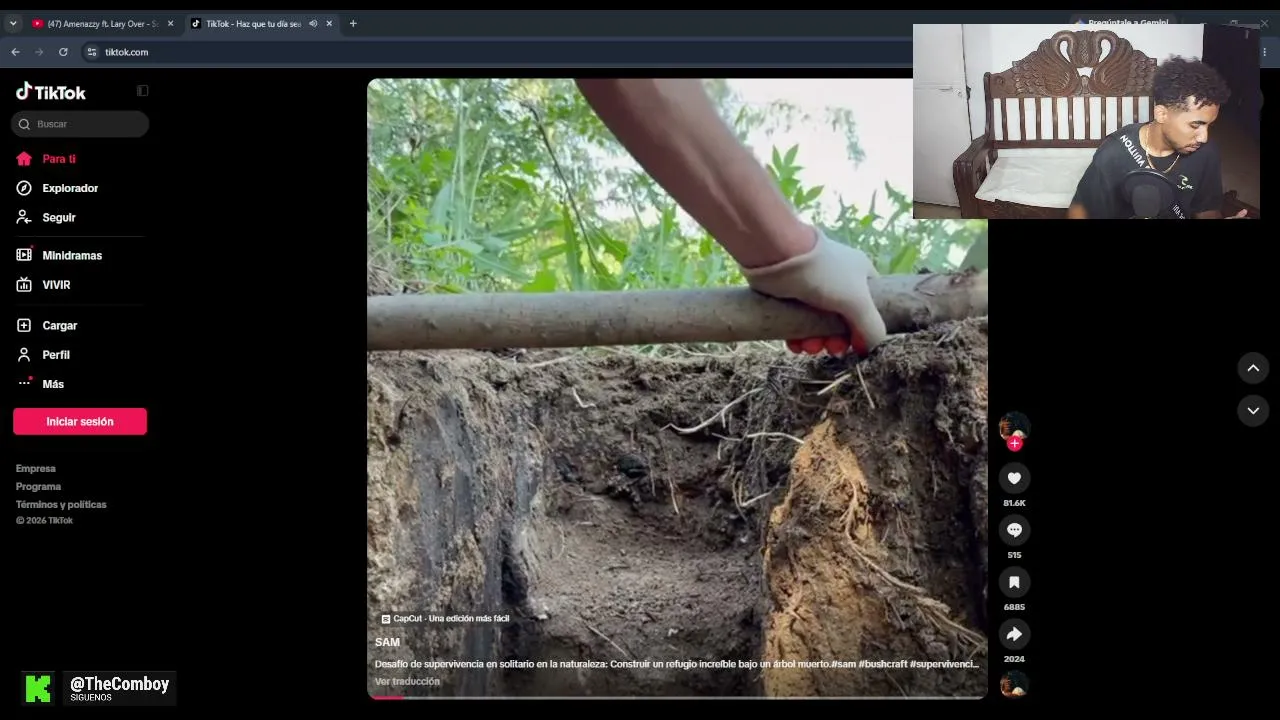This screenshot has width=1280, height=720.
Task: Mute the TikTok tab audio indicator
Action: pos(314,23)
